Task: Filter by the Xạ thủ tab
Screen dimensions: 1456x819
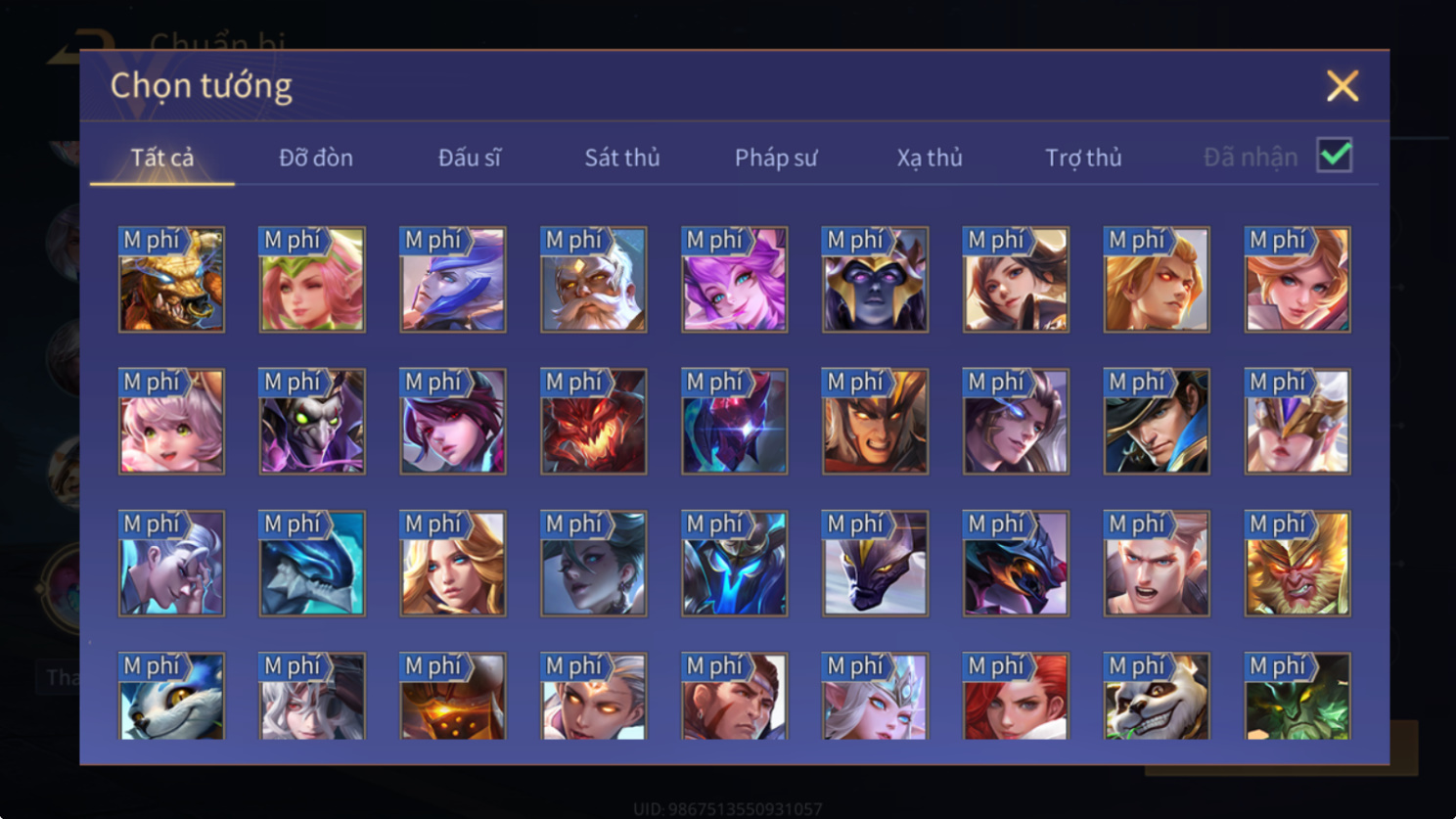Action: coord(930,158)
